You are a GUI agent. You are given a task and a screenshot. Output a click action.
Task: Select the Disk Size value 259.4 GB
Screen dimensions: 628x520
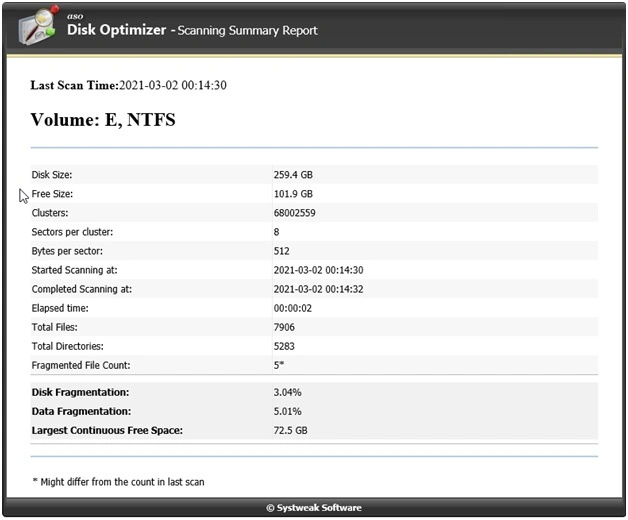pyautogui.click(x=293, y=175)
